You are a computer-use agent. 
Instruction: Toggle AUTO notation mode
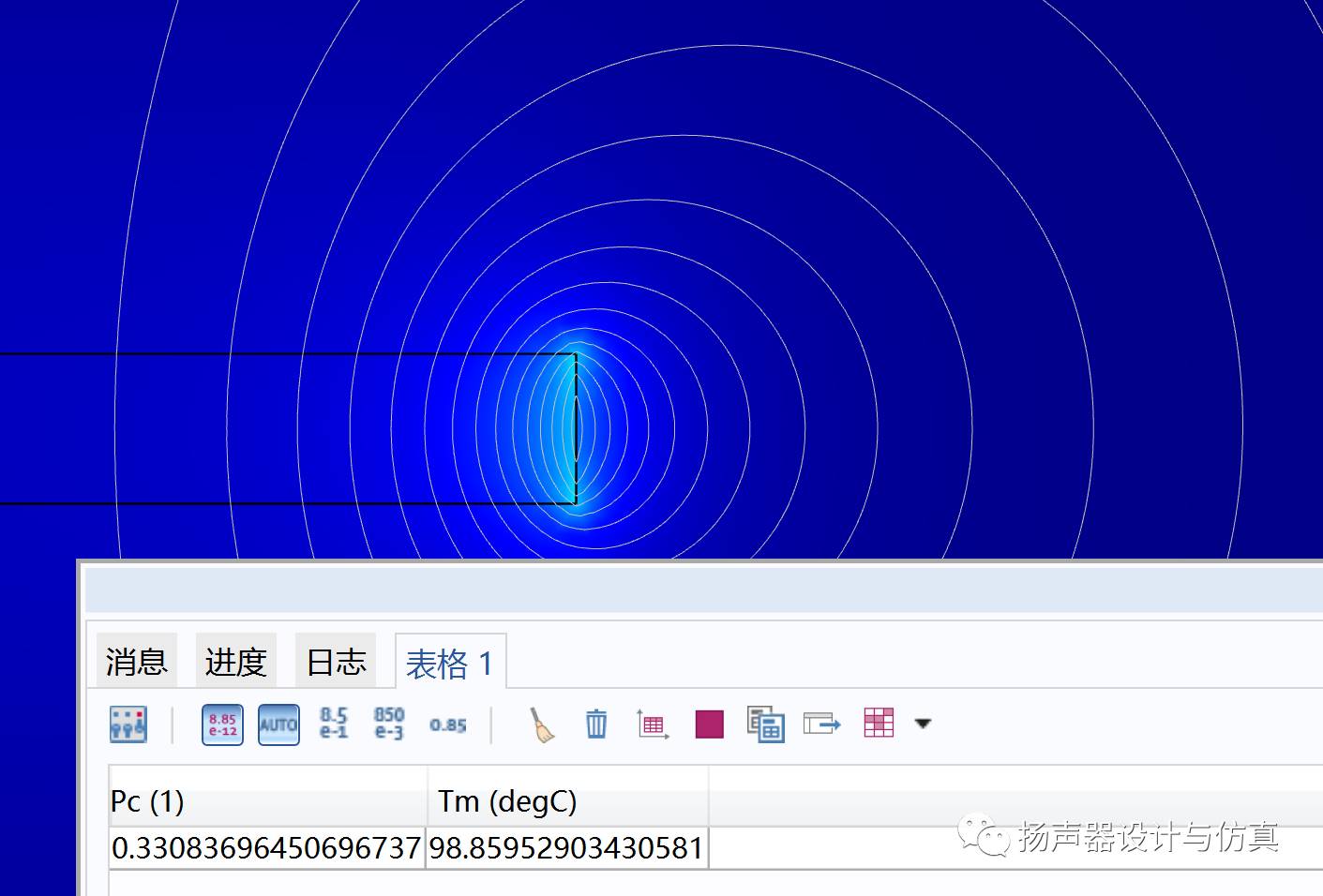[x=278, y=724]
